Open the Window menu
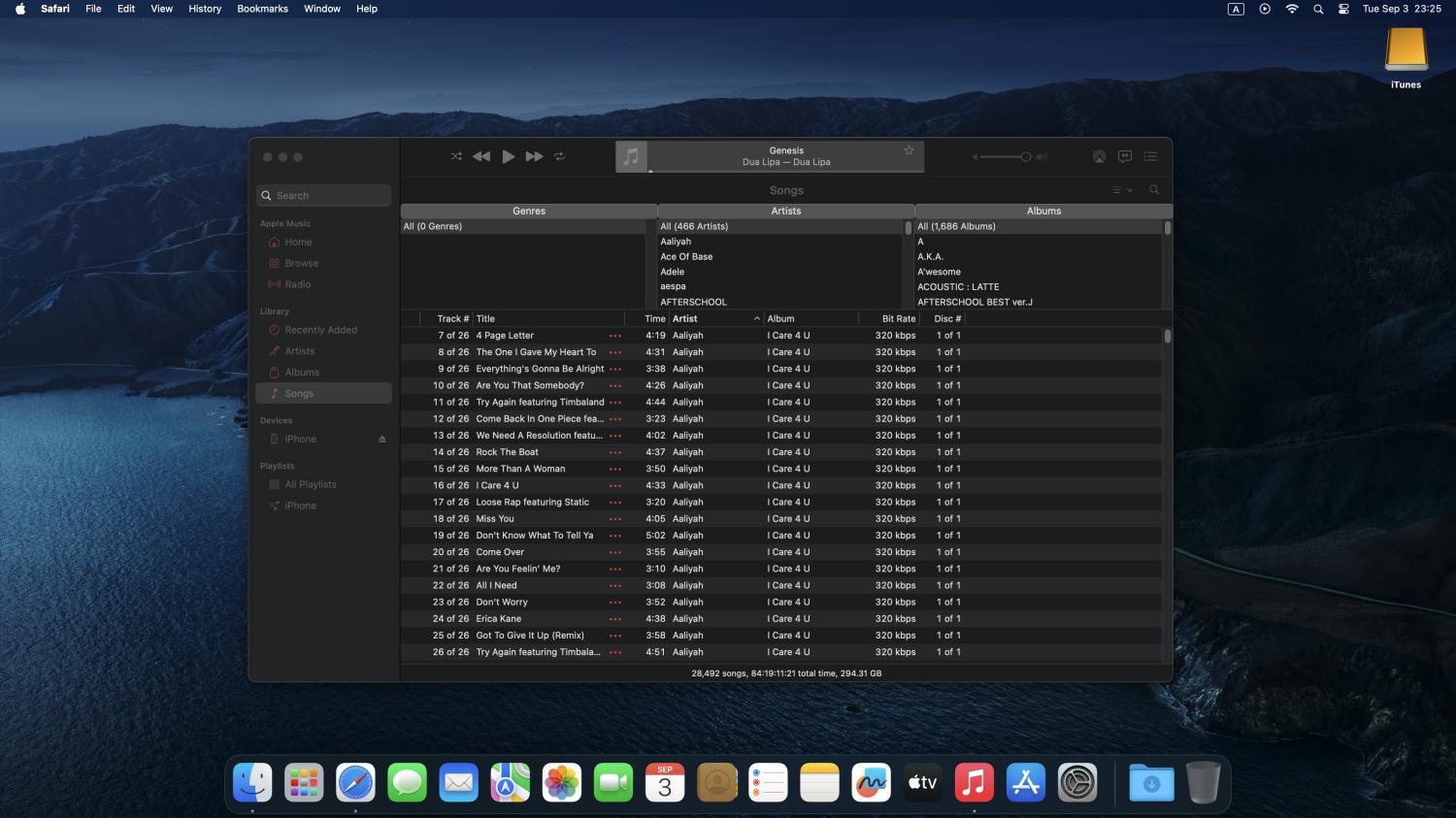1456x818 pixels. click(322, 9)
